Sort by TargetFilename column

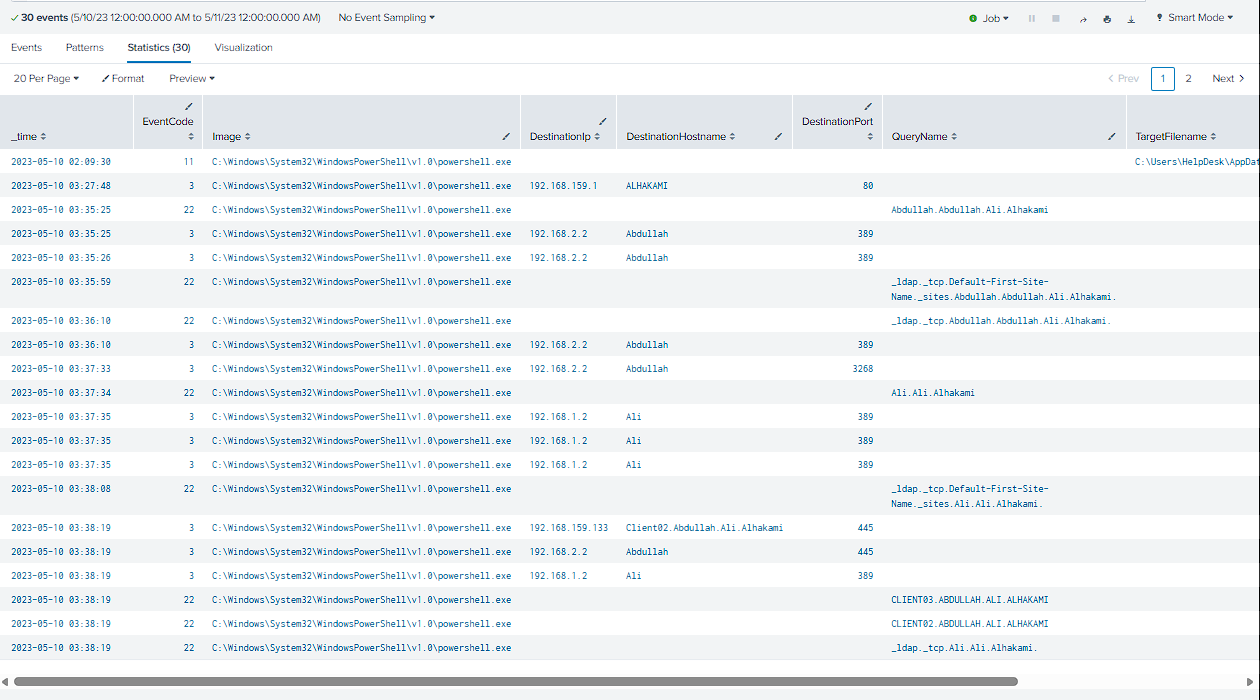click(x=1177, y=136)
